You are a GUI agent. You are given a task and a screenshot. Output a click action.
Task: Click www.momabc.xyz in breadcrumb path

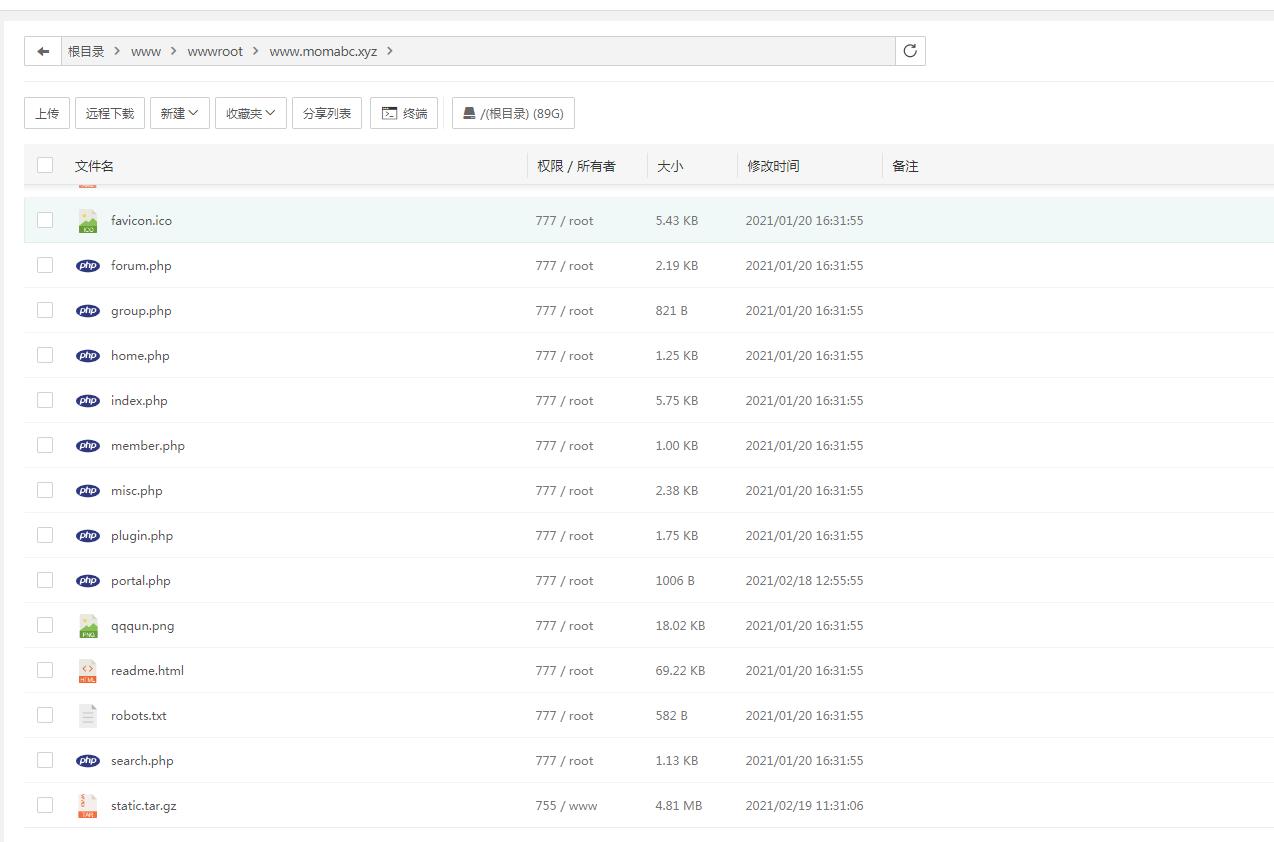pyautogui.click(x=323, y=51)
